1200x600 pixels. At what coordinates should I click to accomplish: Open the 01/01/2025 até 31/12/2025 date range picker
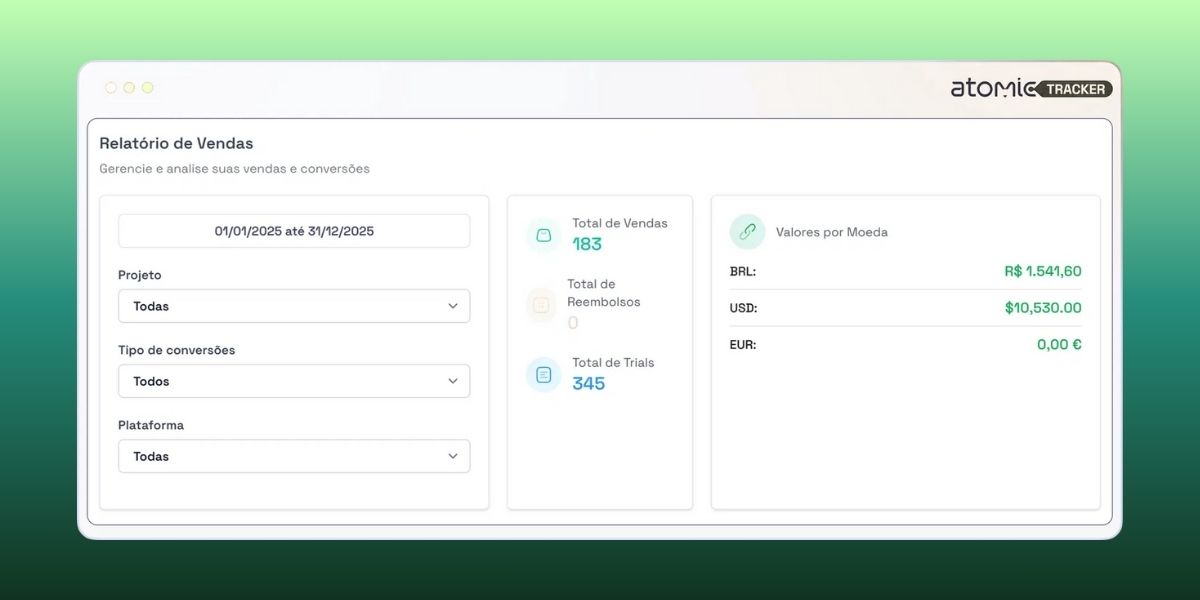294,231
